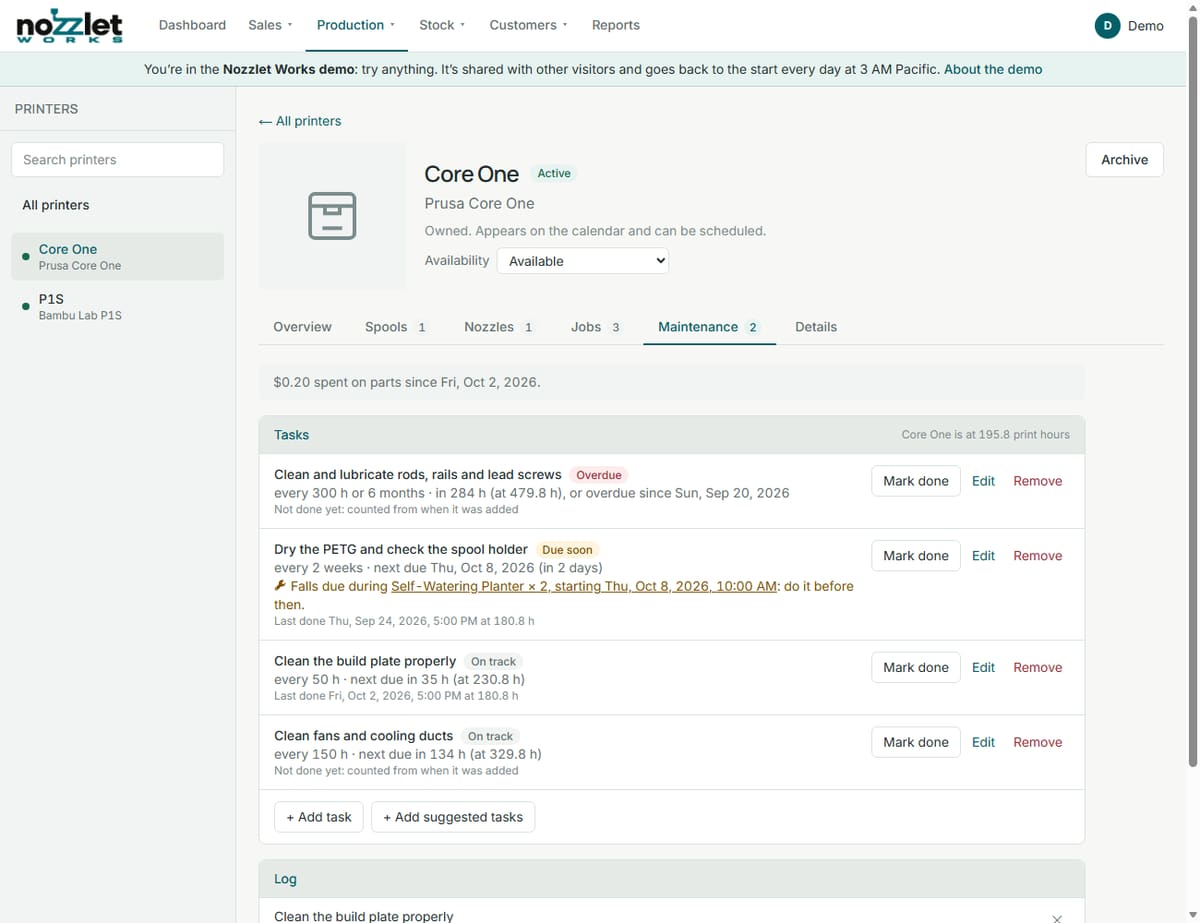Viewport: 1200px width, 923px height.
Task: Click the page vertical scrollbar
Action: (x=1192, y=390)
